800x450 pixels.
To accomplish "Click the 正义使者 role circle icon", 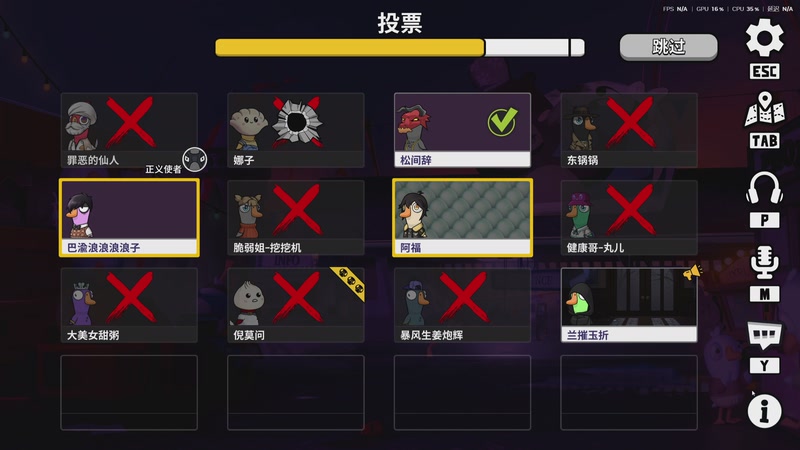I will tap(195, 160).
